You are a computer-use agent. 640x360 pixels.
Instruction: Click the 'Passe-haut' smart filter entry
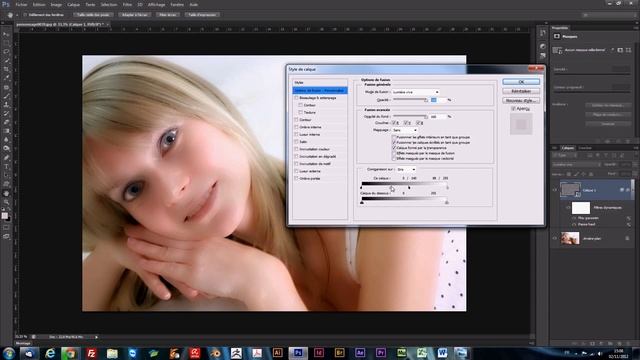tap(587, 224)
